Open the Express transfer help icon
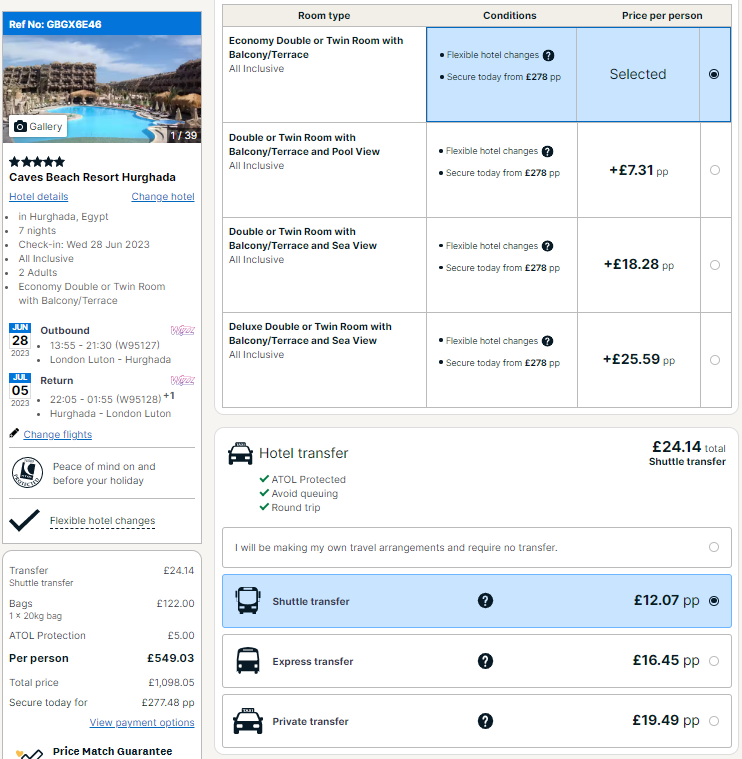This screenshot has height=759, width=742. tap(485, 661)
